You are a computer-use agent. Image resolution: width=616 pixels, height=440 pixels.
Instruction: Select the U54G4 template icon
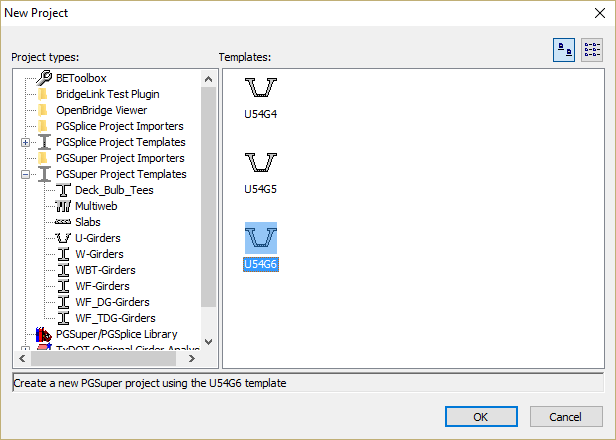(x=260, y=88)
